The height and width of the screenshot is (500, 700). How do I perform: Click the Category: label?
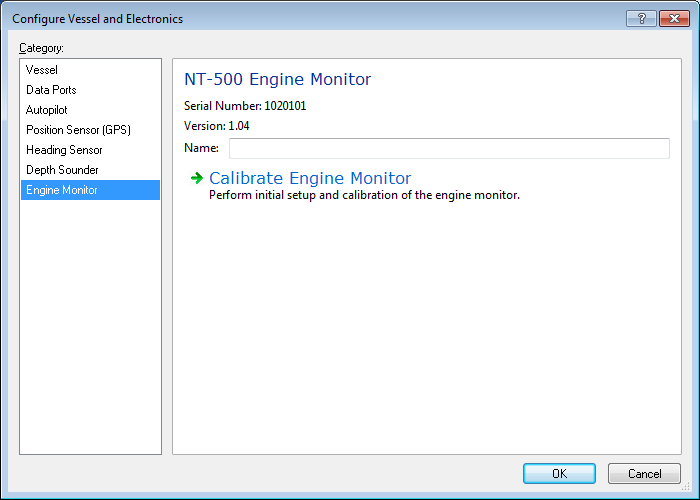tap(41, 48)
